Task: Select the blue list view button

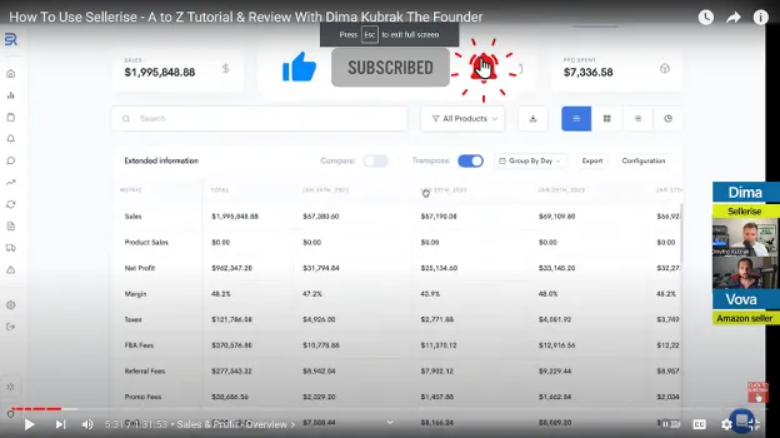Action: coord(576,118)
